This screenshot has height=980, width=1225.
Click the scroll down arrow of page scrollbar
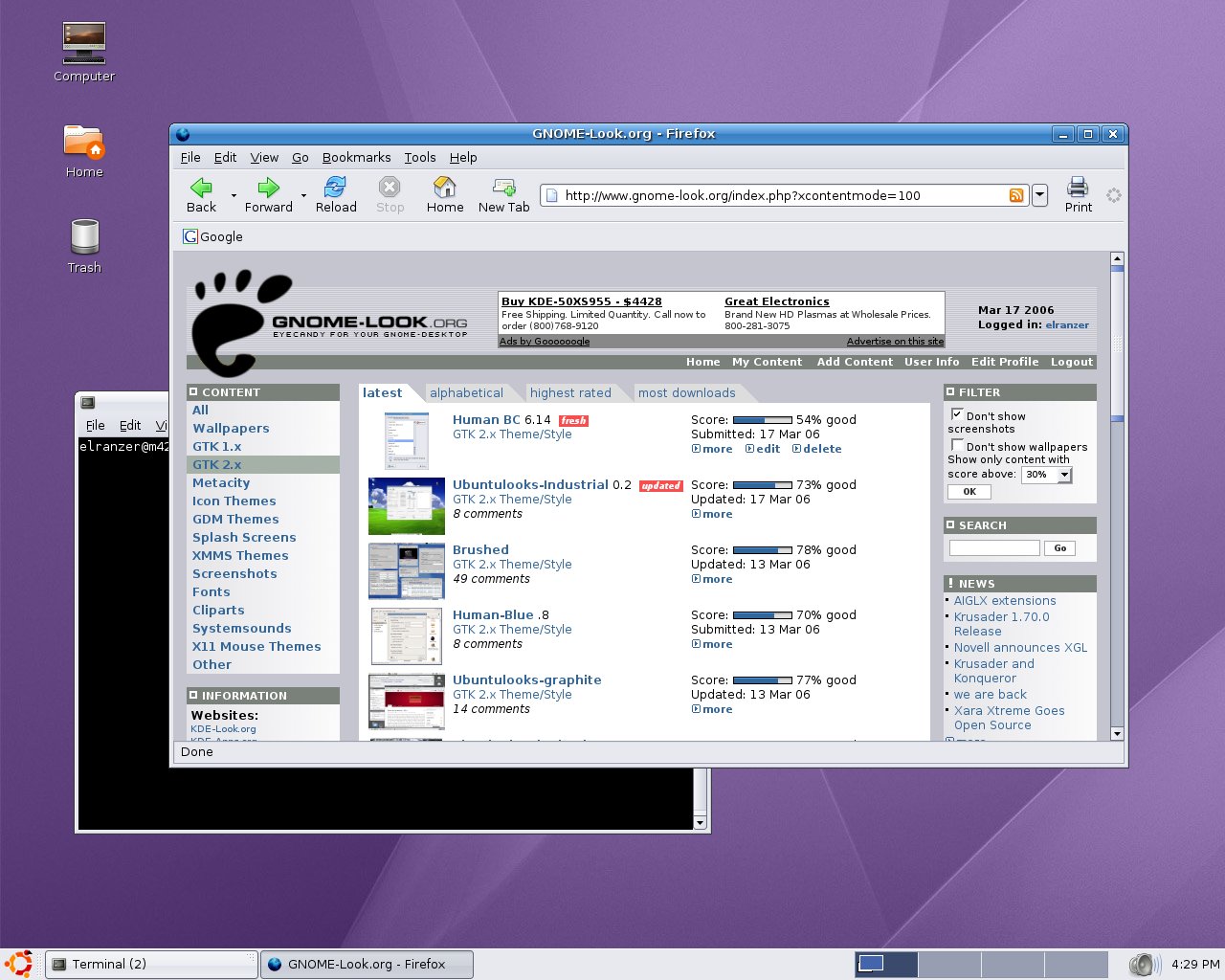tap(1117, 733)
